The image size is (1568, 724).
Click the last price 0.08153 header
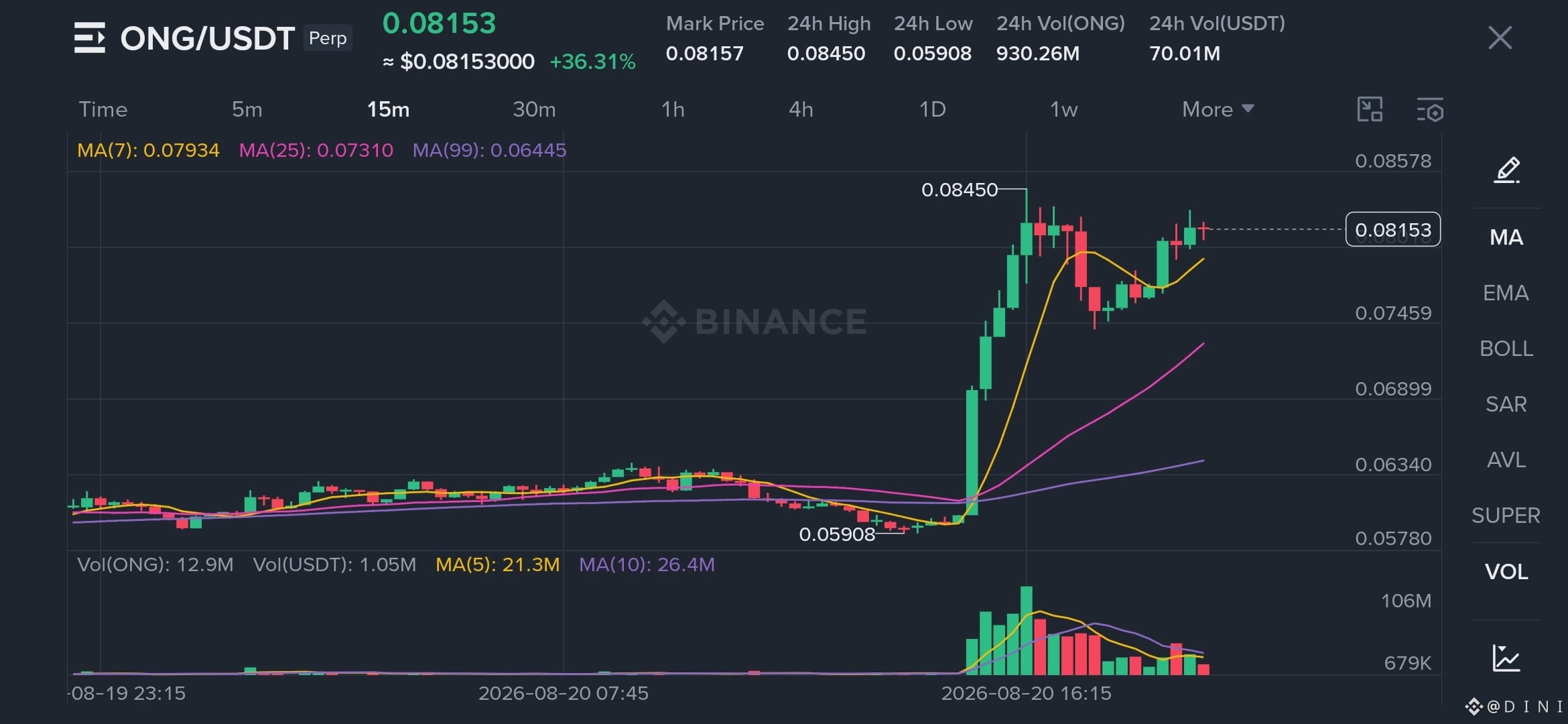click(x=439, y=23)
